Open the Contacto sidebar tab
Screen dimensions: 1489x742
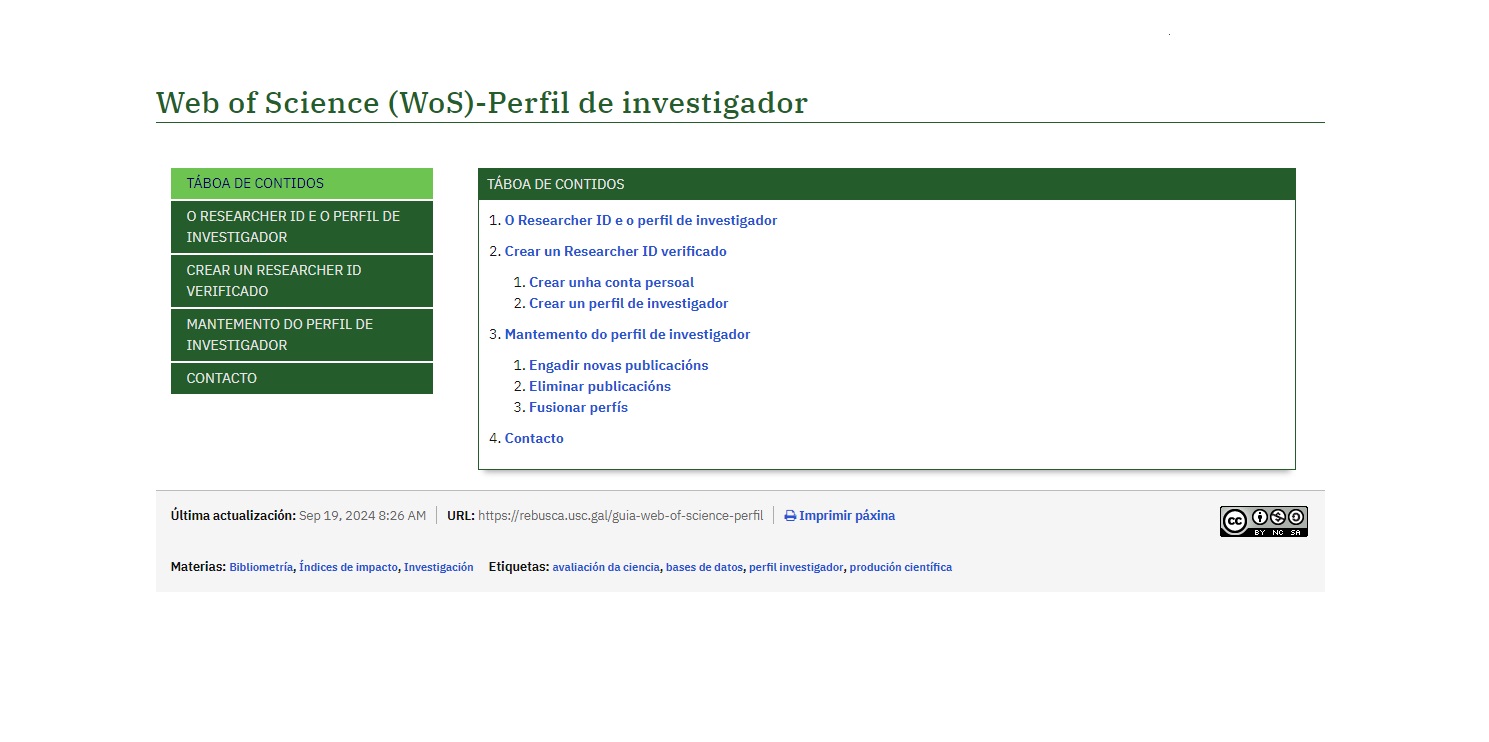click(301, 379)
